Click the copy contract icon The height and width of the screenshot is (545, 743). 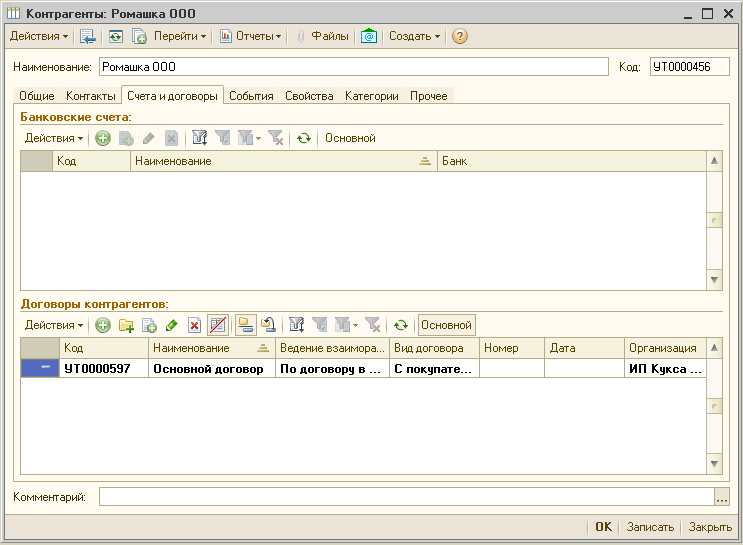pyautogui.click(x=149, y=325)
